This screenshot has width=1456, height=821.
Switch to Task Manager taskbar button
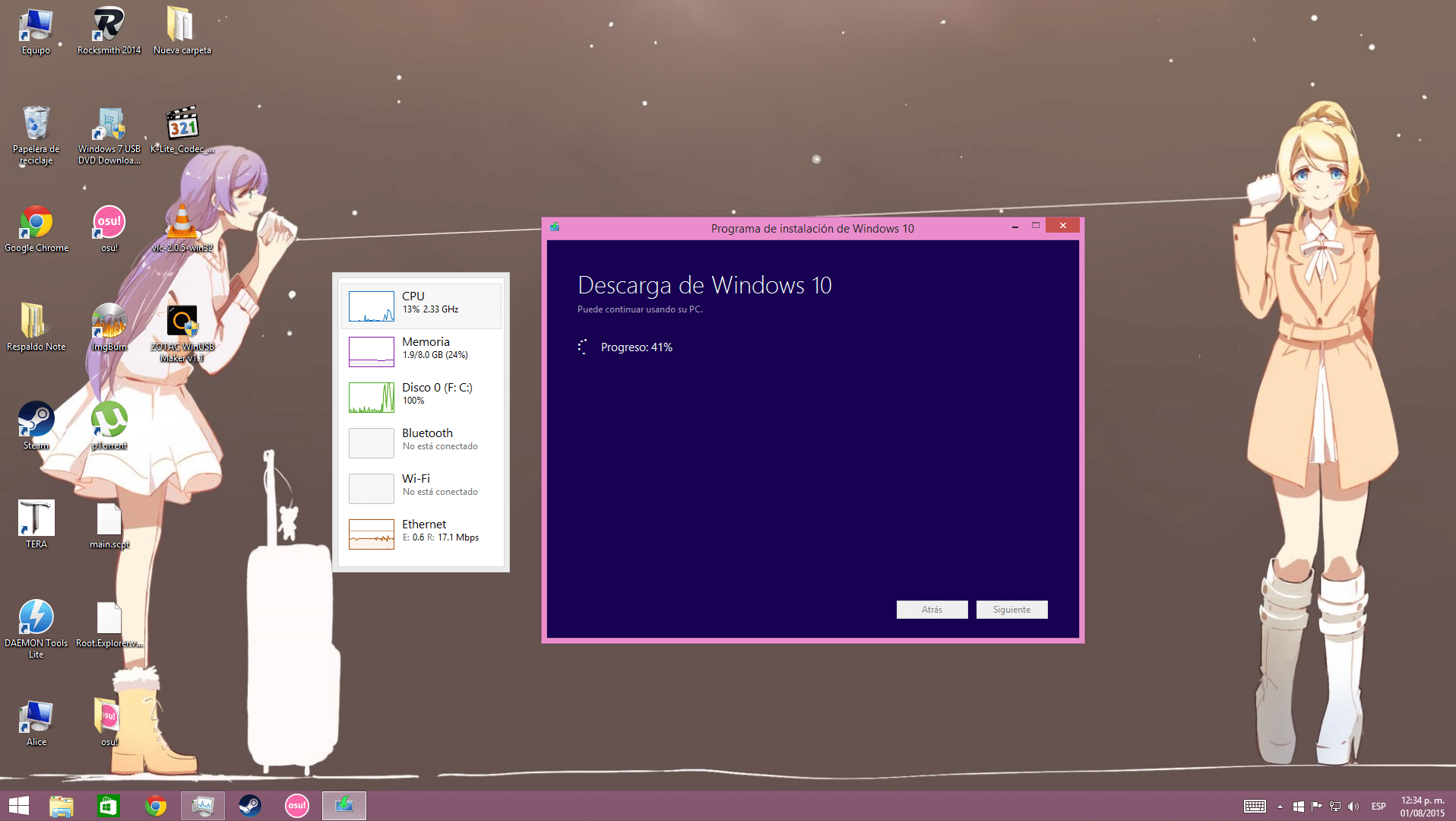coord(203,806)
